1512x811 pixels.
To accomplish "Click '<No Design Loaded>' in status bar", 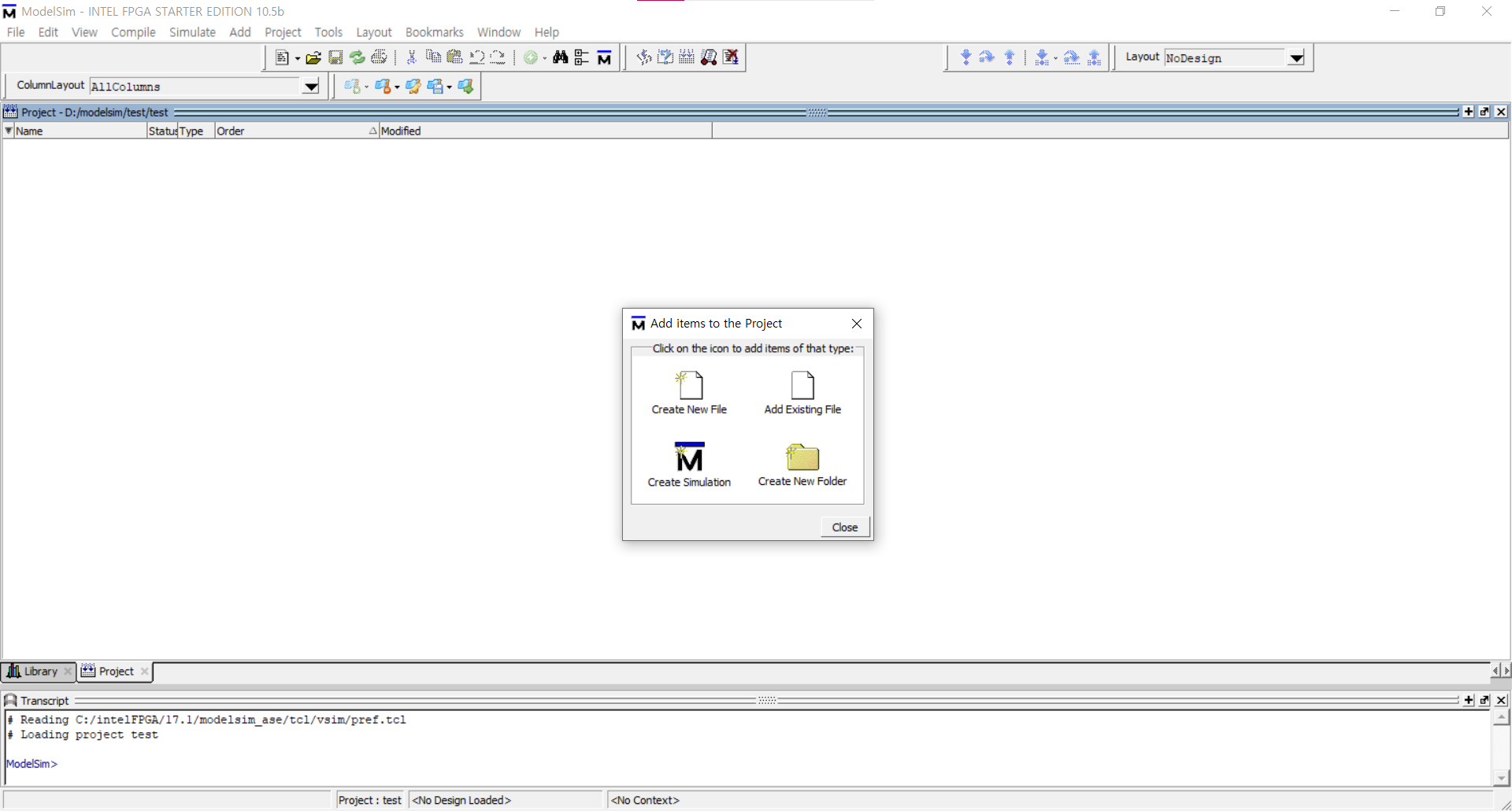I will click(x=461, y=800).
